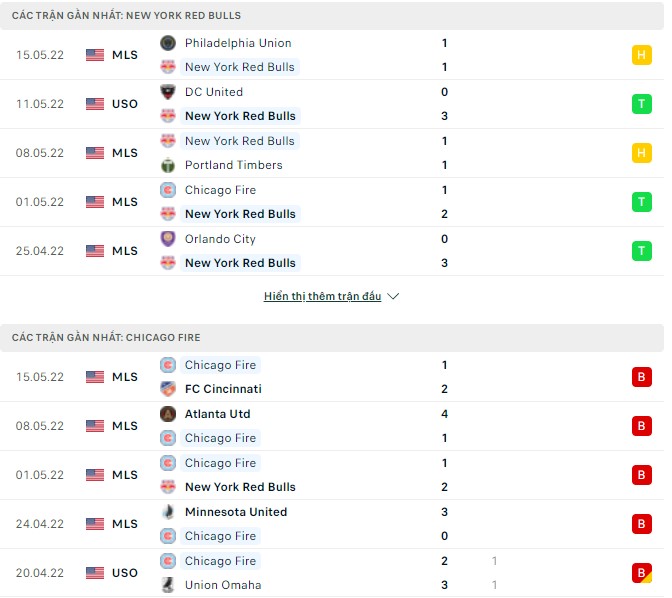Screen dimensions: 672x598
Task: Click the US flag on the 11.05.22 USO match
Action: (x=95, y=104)
